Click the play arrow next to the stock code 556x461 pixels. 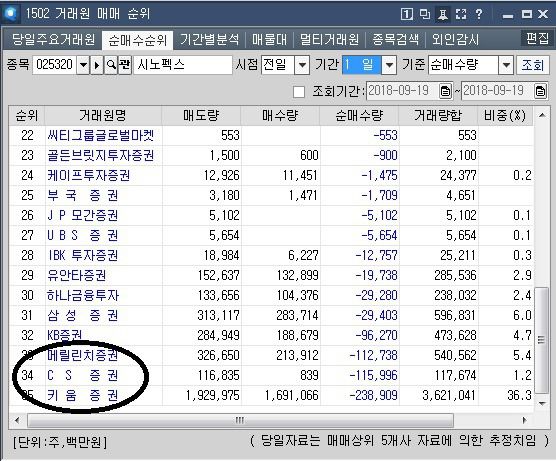pos(96,65)
